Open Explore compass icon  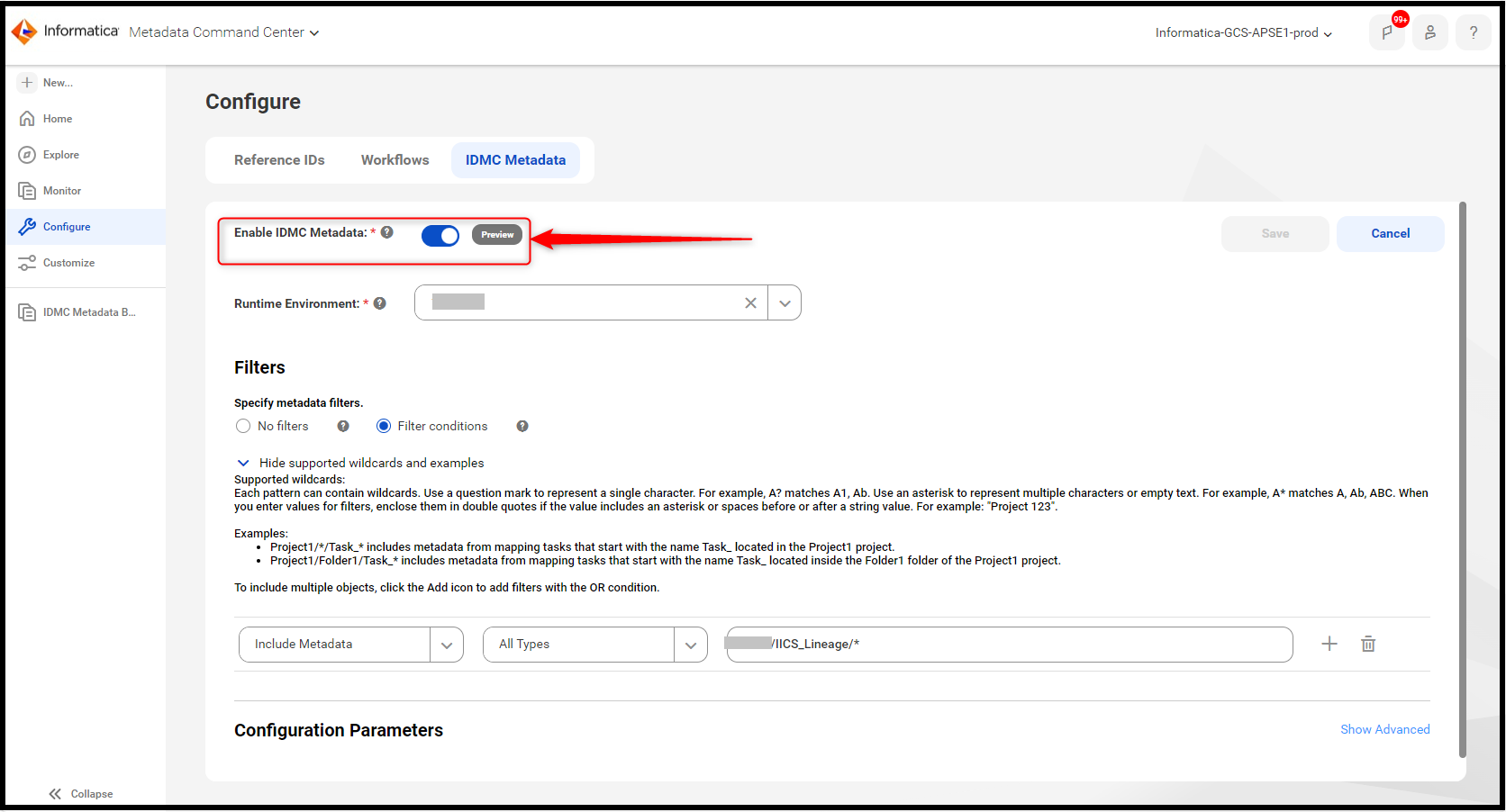point(27,155)
